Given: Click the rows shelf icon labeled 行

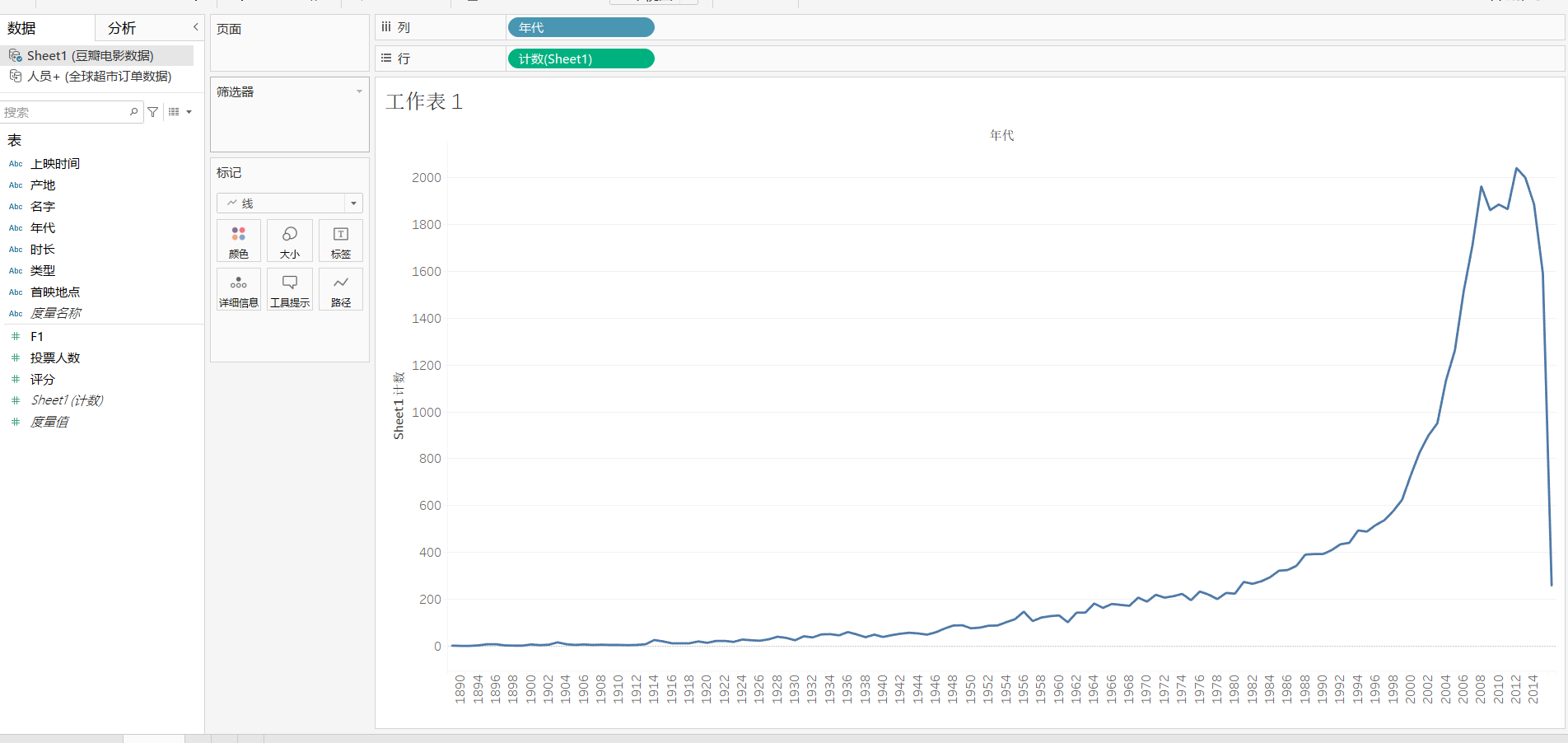Looking at the screenshot, I should 386,58.
